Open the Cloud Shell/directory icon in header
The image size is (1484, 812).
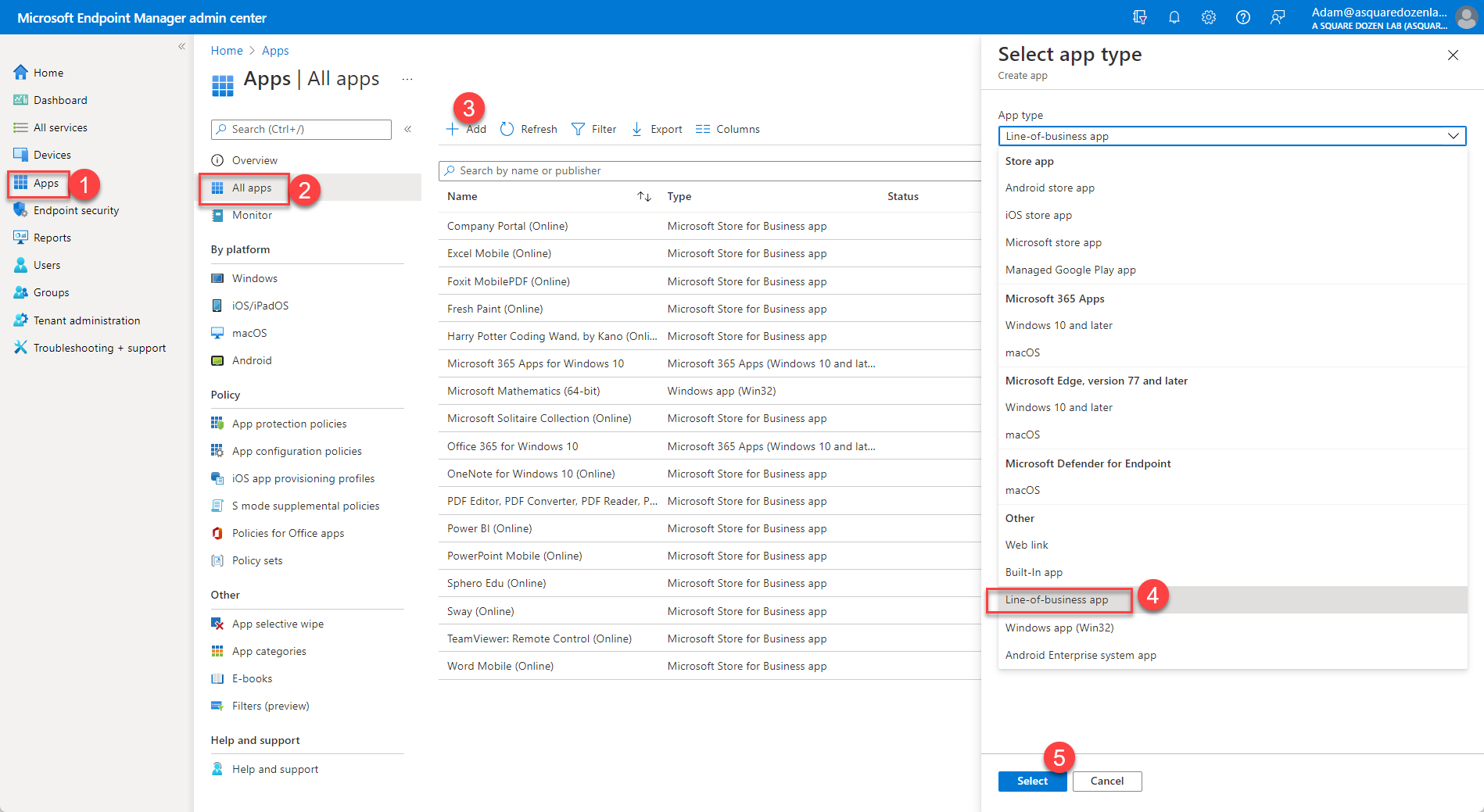click(x=1140, y=17)
